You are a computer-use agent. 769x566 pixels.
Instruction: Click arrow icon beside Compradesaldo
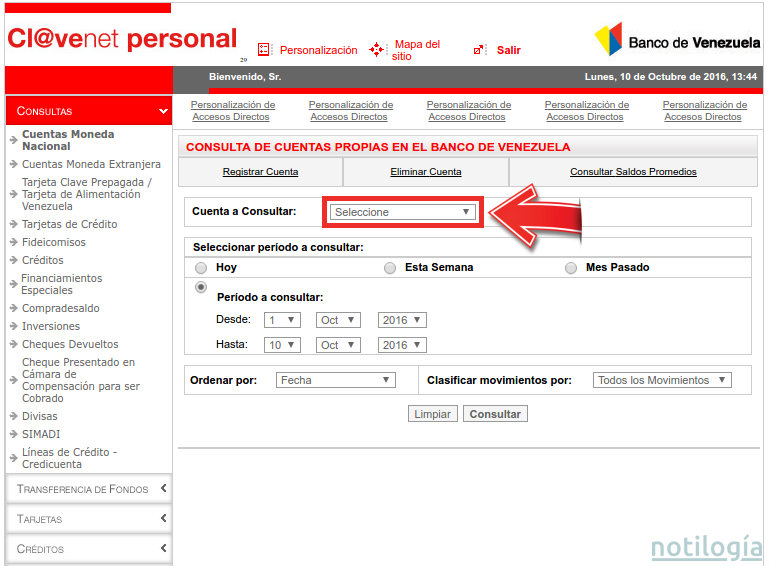pos(14,308)
